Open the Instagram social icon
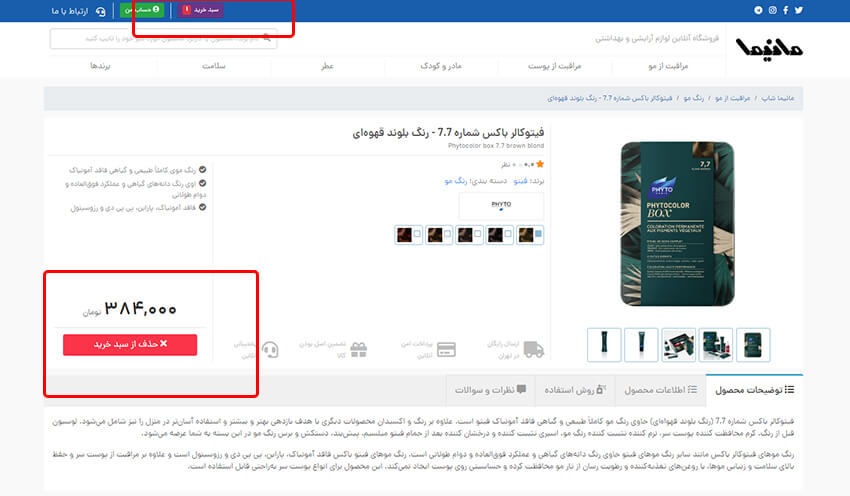This screenshot has width=850, height=496. pos(772,10)
